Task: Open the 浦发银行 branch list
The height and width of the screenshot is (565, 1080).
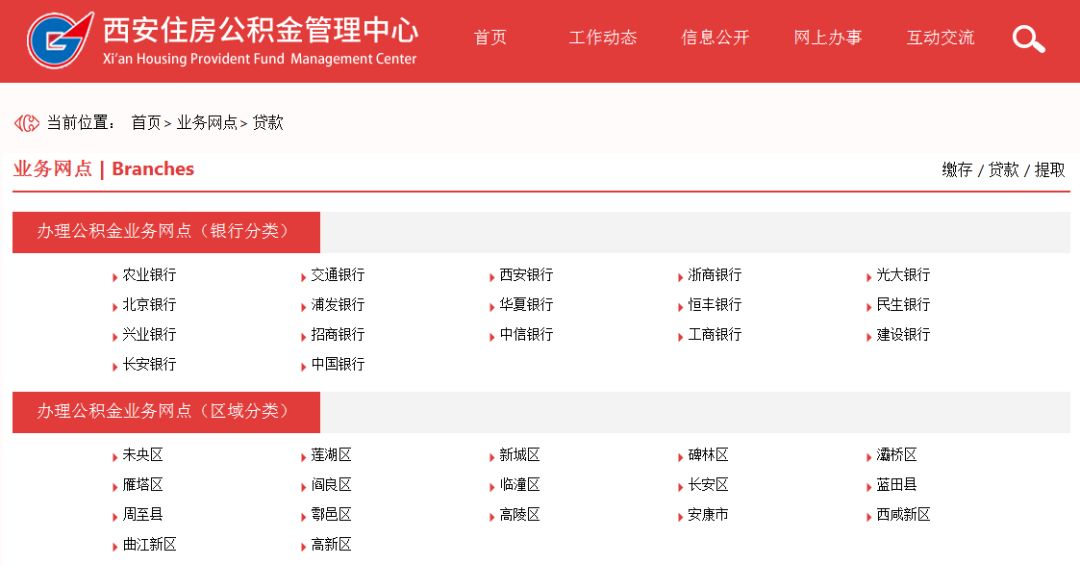Action: click(x=338, y=305)
